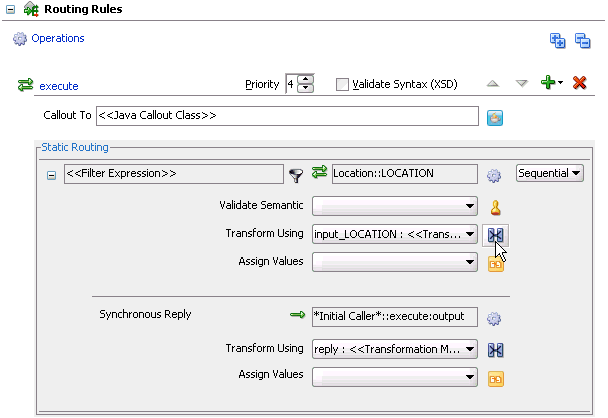Select Schematron file via Validate Semantic icon

tap(495, 207)
